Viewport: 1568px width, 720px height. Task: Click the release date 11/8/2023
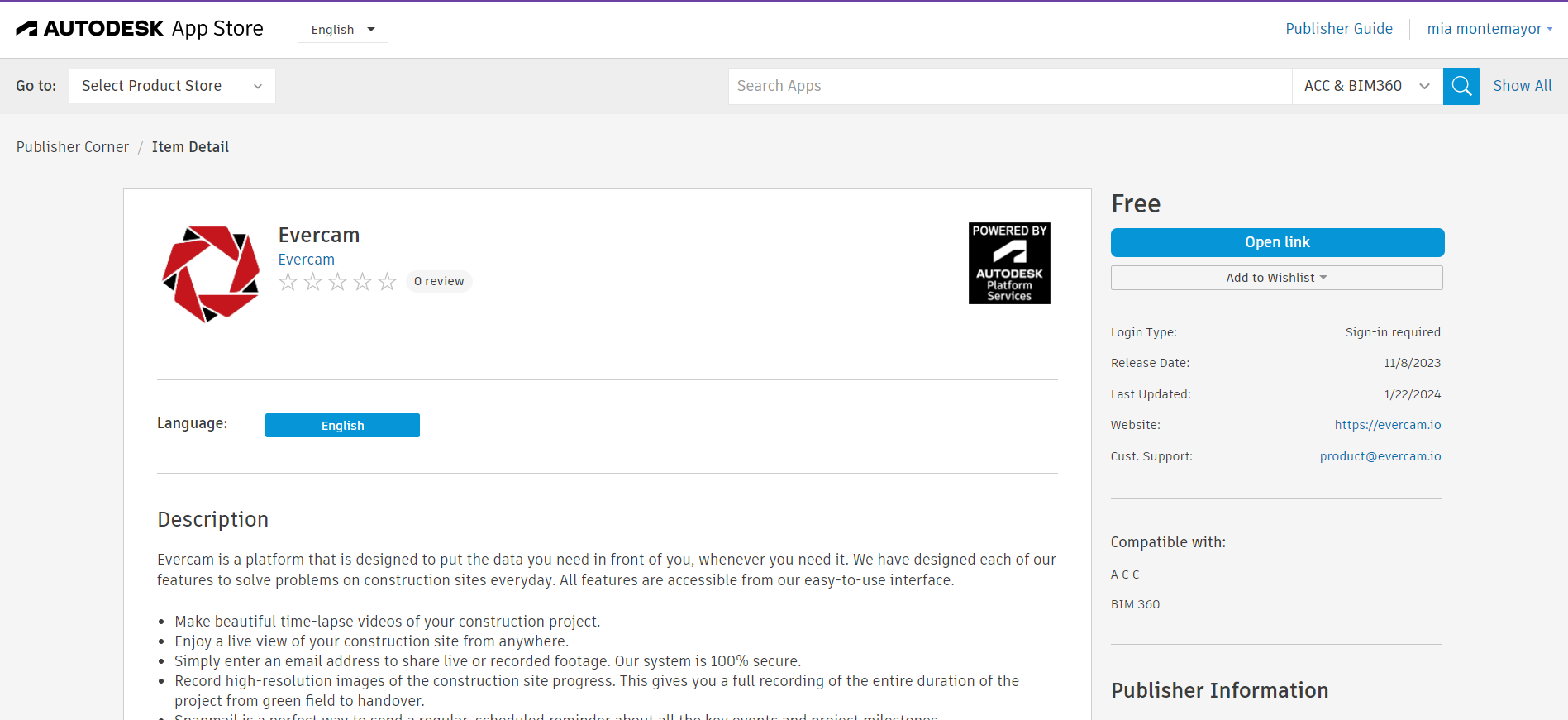[x=1413, y=363]
